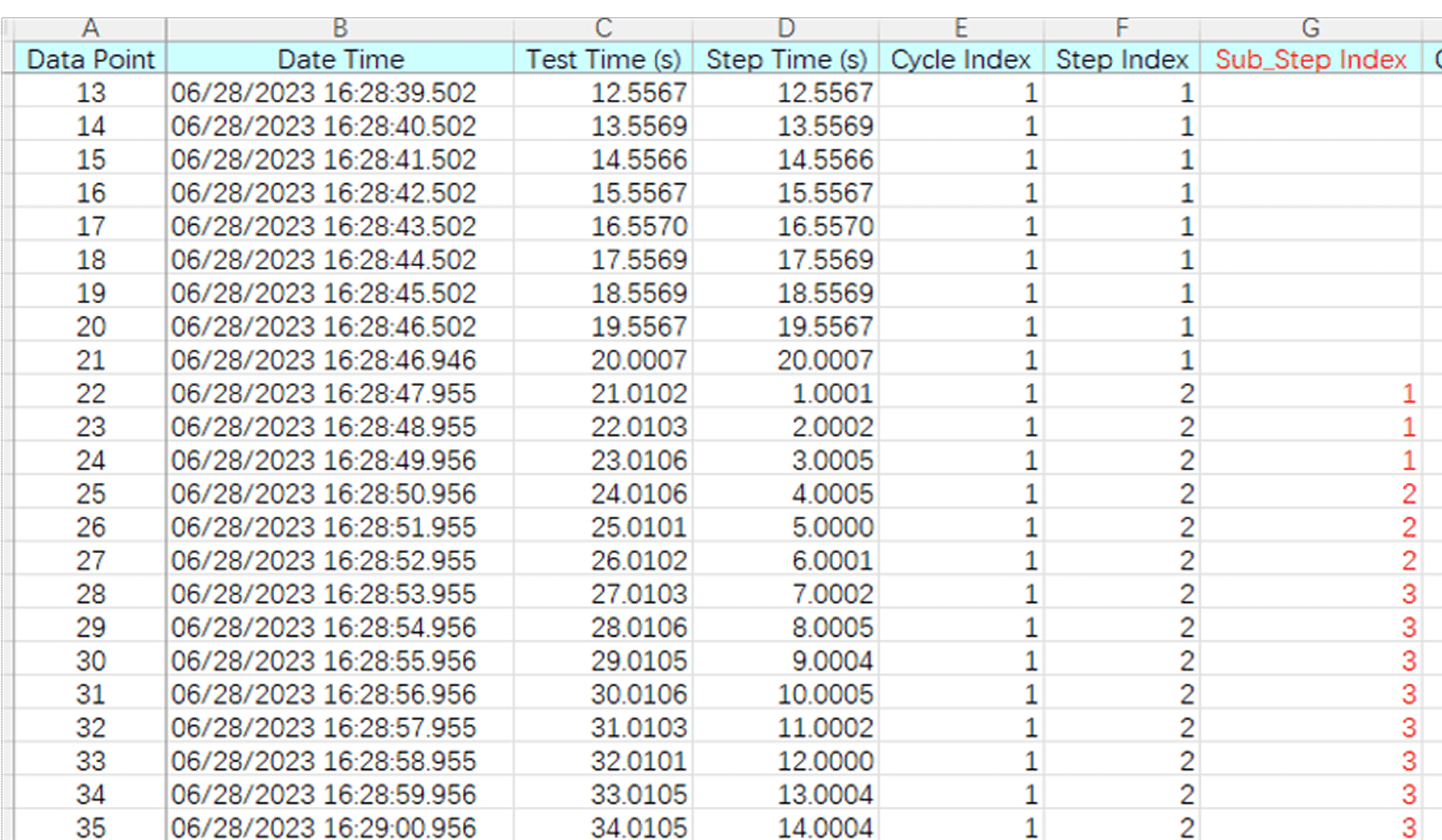The image size is (1442, 840).
Task: Select column A header
Action: [x=90, y=29]
